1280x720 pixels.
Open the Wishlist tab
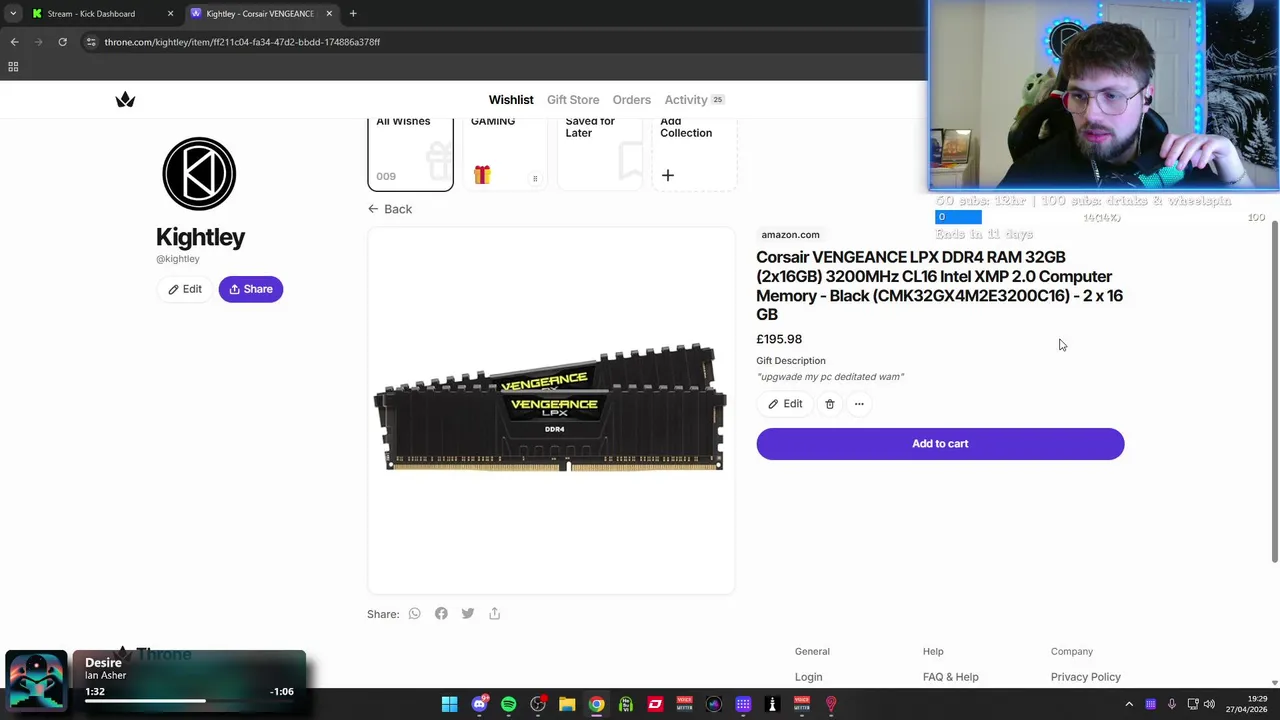[x=511, y=100]
